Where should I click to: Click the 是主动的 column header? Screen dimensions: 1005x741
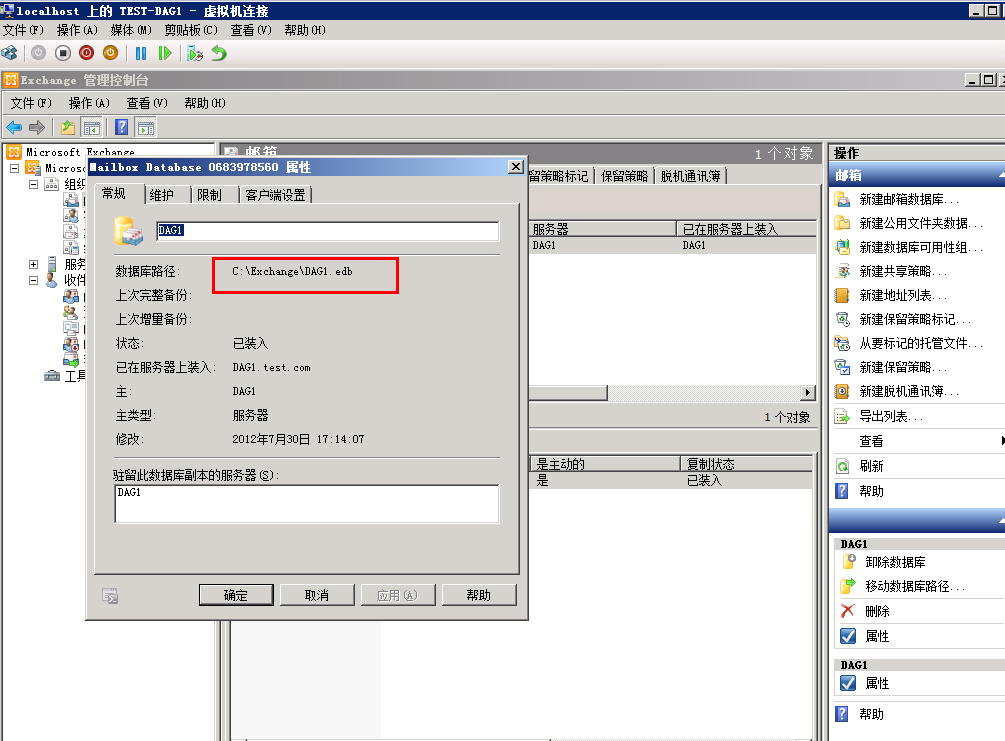(x=604, y=463)
